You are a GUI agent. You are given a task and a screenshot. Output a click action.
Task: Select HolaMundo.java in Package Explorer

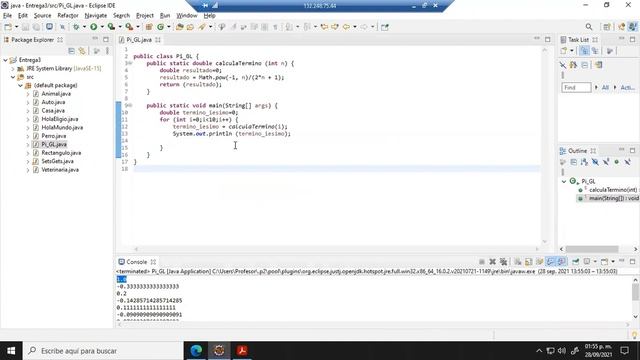coord(62,127)
